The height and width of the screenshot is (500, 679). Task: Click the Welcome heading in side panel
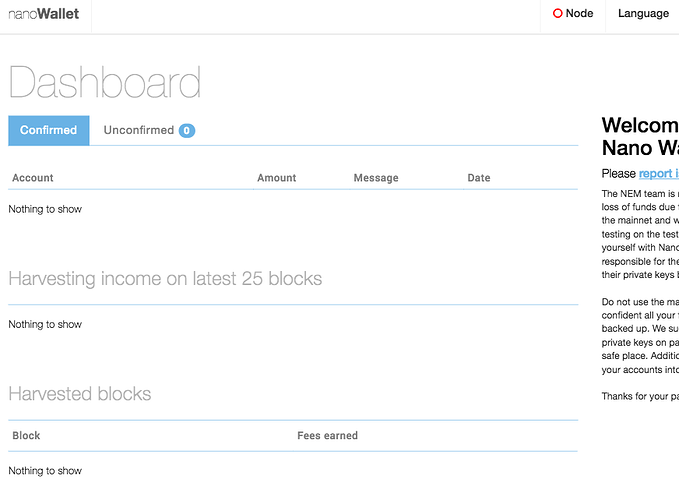[x=640, y=136]
